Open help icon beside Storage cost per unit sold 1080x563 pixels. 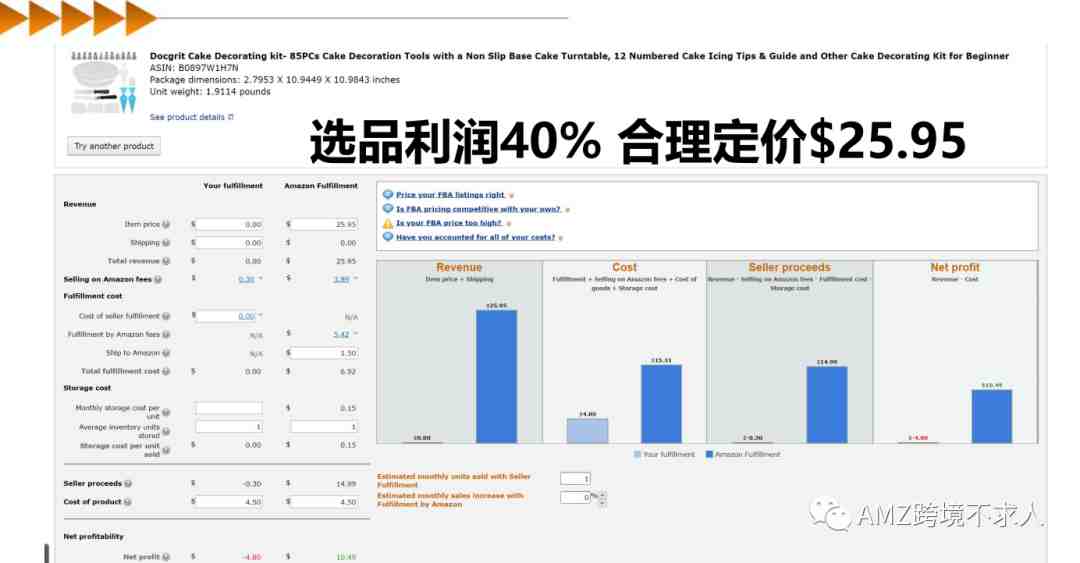(x=166, y=450)
